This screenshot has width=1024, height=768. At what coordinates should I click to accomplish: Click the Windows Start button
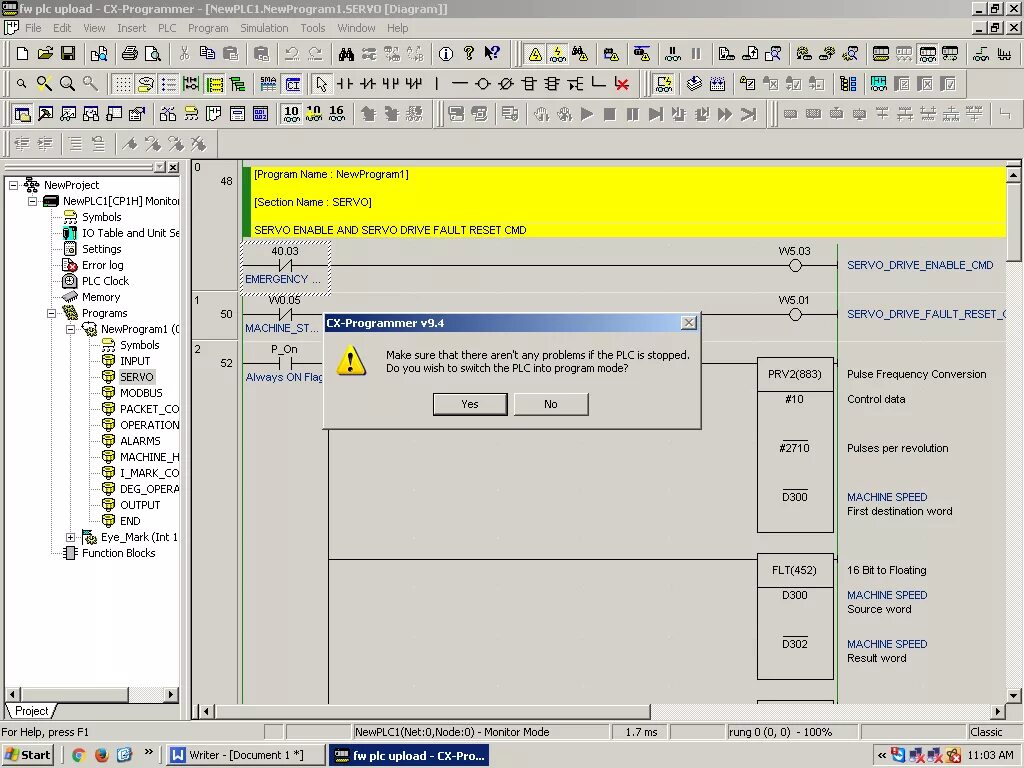click(x=27, y=756)
